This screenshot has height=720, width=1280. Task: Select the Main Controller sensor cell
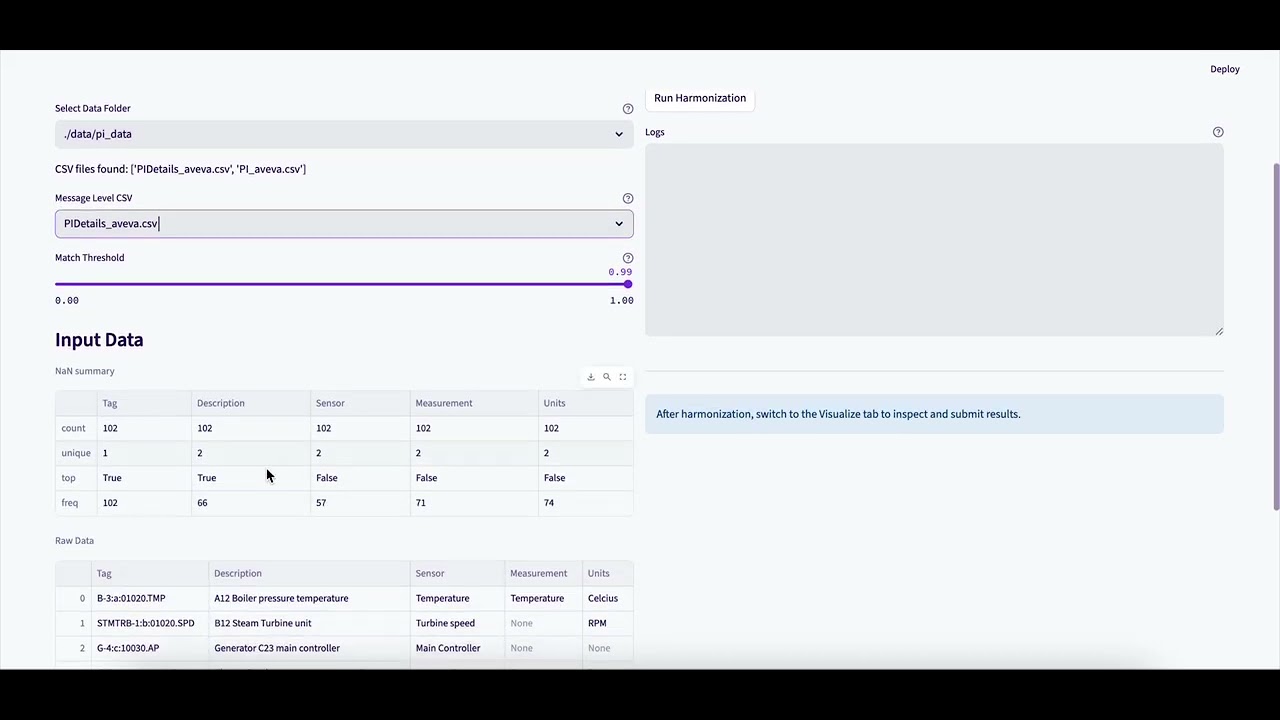457,648
